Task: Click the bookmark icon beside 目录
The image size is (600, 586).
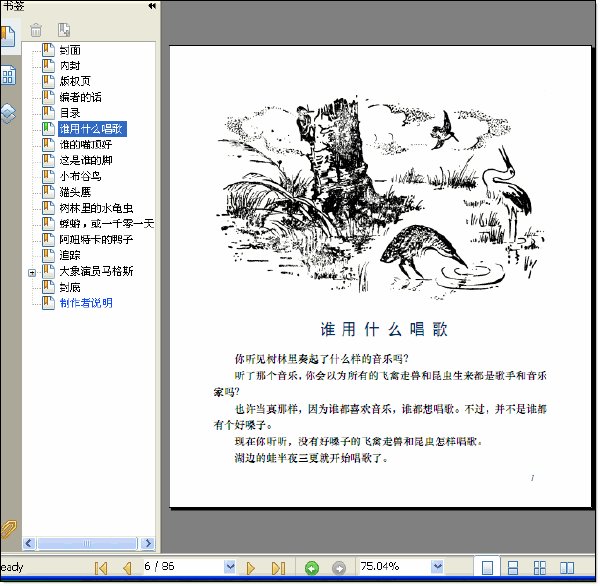Action: (x=48, y=113)
